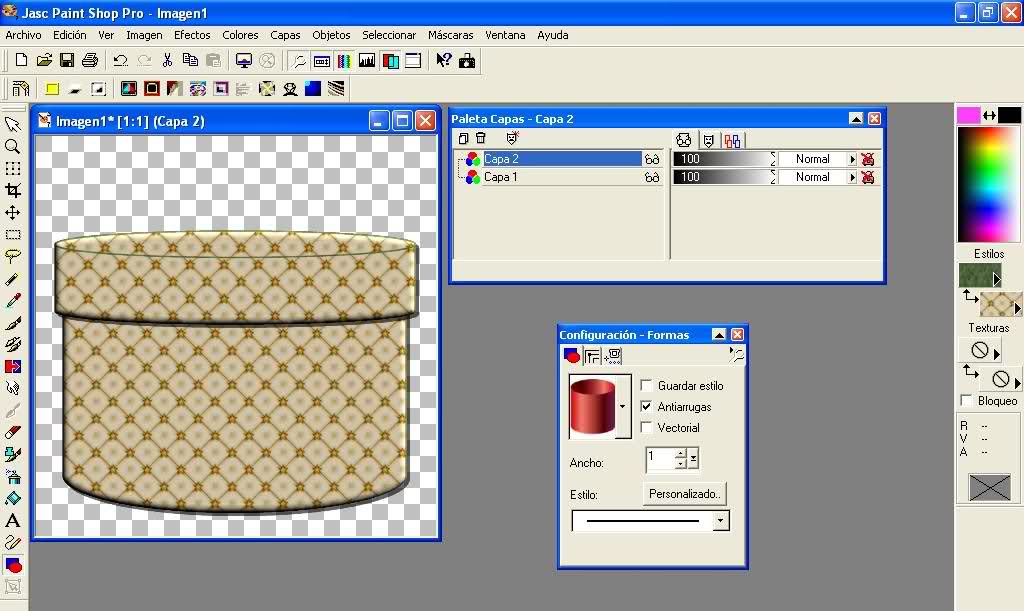Uncheck the Antiarrugas checkbox

click(x=647, y=406)
